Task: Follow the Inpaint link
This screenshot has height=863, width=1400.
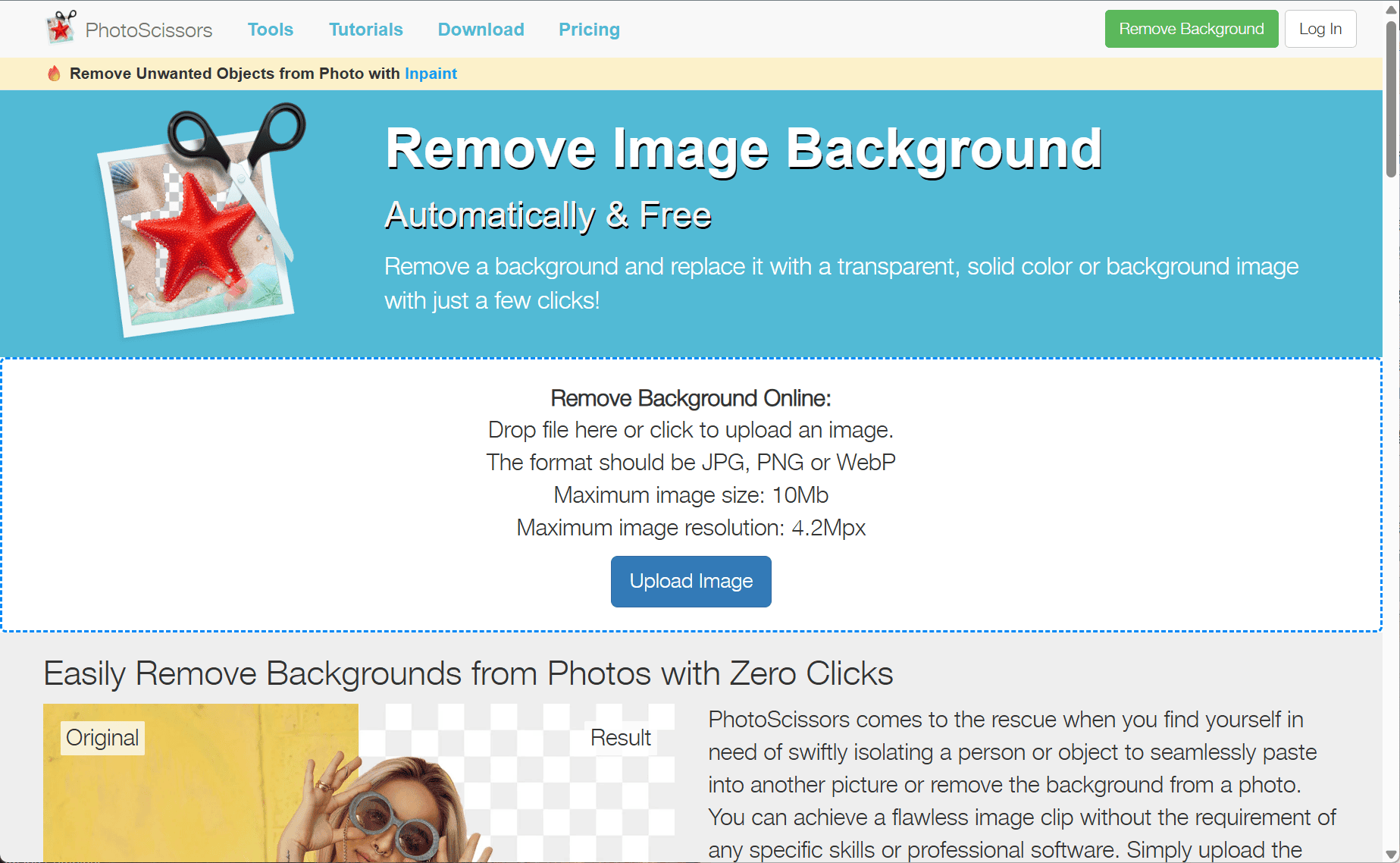Action: [x=431, y=74]
